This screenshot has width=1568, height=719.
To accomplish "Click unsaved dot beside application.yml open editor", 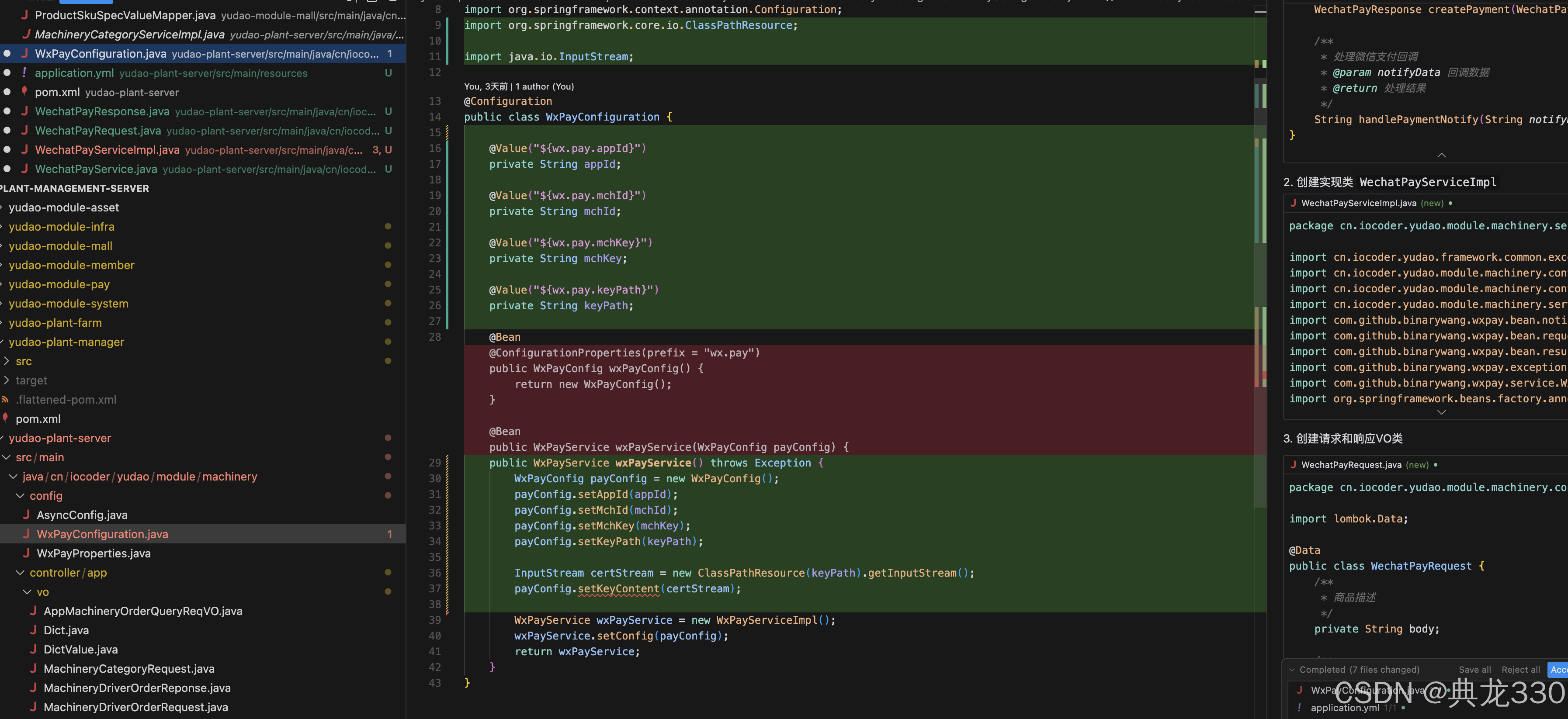I will [7, 73].
